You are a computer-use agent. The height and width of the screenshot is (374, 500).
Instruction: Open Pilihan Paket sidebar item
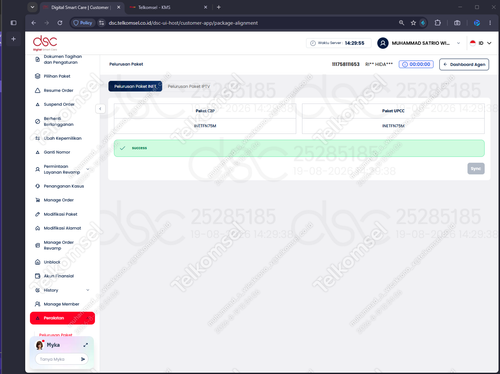[x=57, y=76]
